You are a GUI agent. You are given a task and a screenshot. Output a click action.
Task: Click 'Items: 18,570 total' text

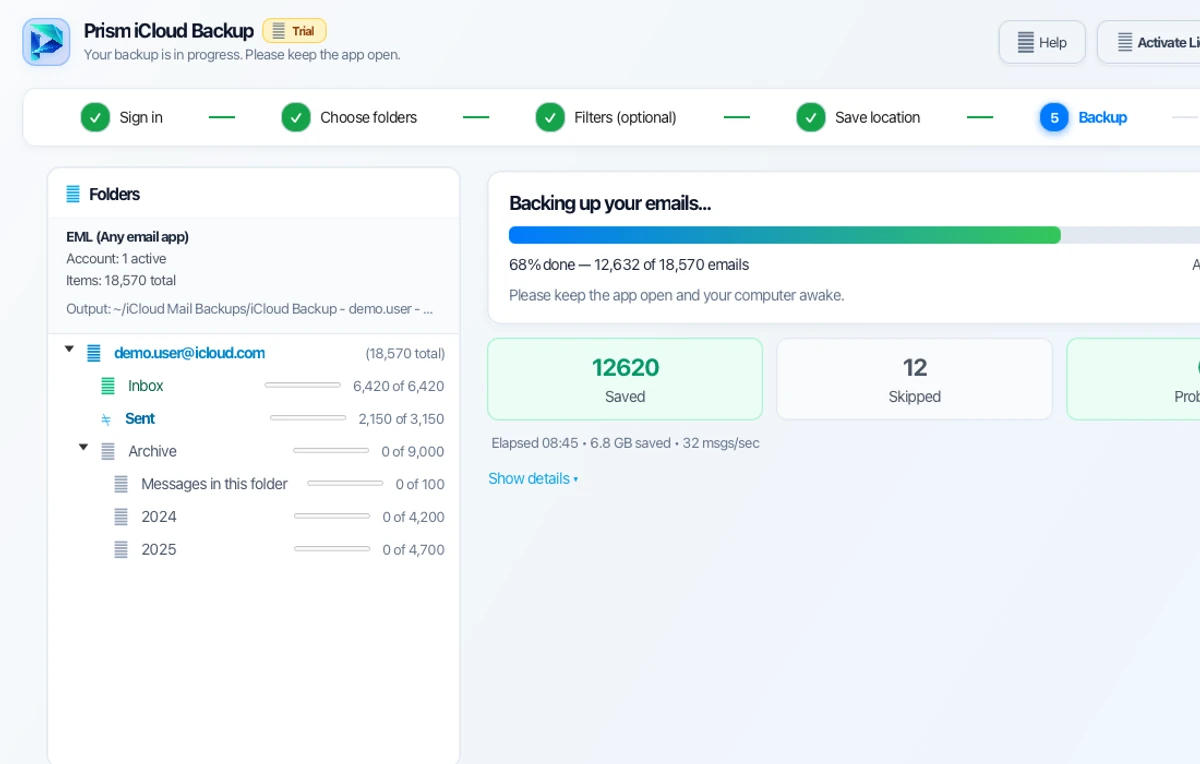click(121, 281)
